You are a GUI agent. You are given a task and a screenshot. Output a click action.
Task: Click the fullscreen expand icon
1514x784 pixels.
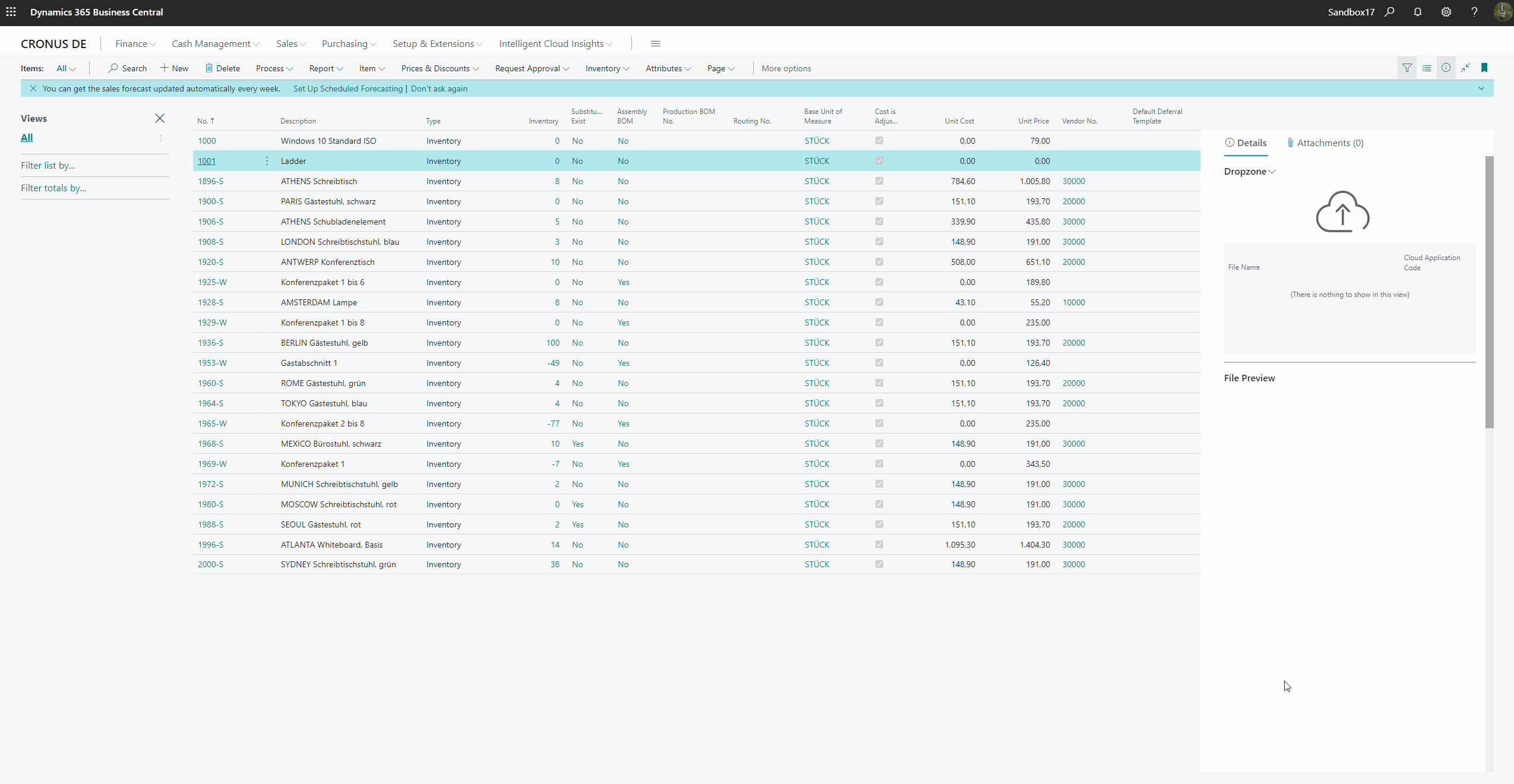tap(1467, 68)
